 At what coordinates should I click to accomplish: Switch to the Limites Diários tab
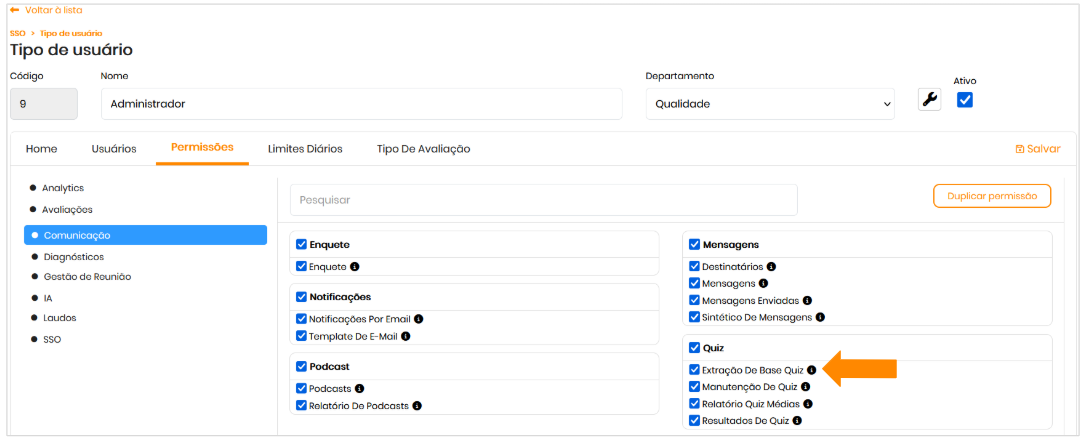pos(305,149)
